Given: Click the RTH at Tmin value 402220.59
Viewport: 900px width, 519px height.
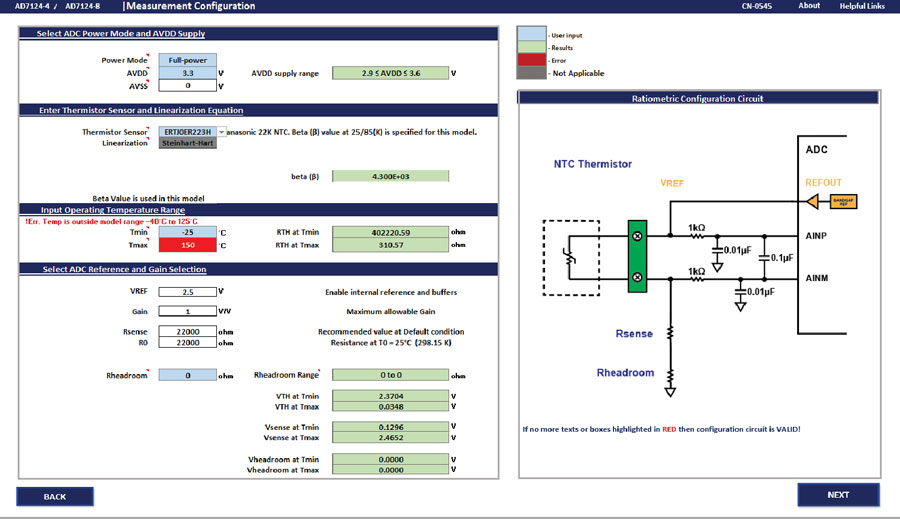Looking at the screenshot, I should [x=390, y=232].
